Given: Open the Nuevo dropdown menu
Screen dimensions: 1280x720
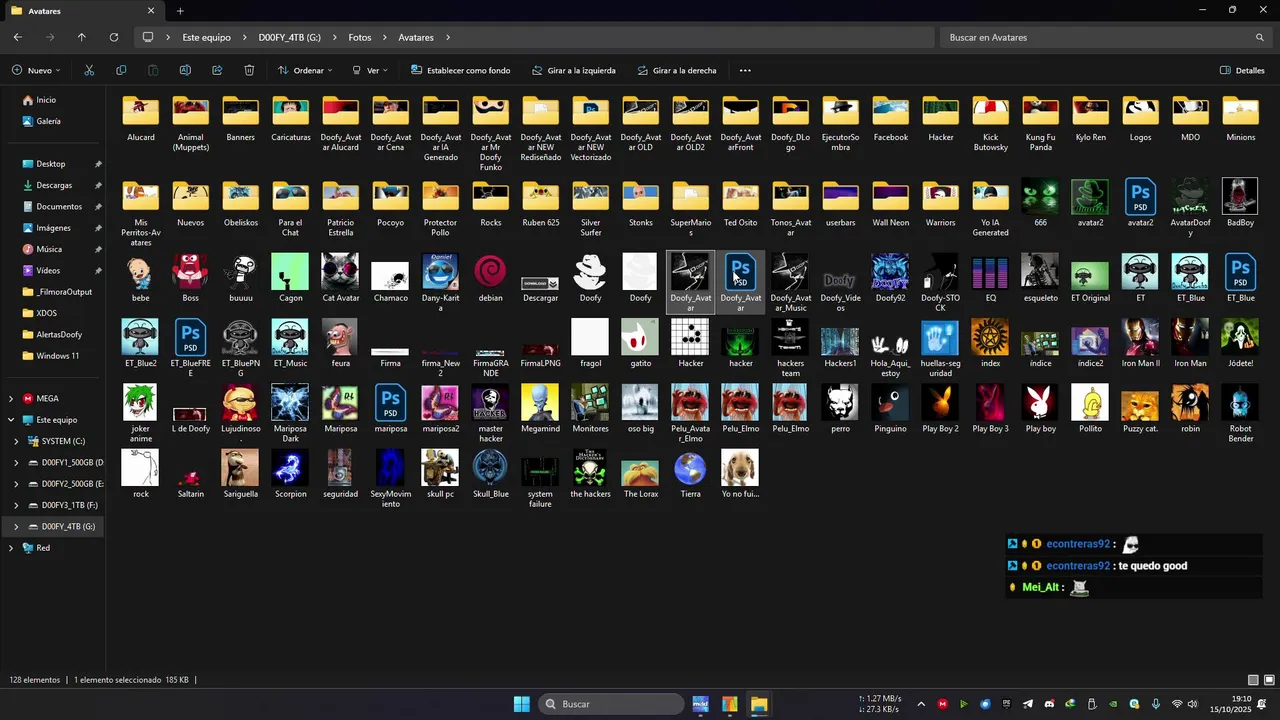Looking at the screenshot, I should [x=36, y=70].
